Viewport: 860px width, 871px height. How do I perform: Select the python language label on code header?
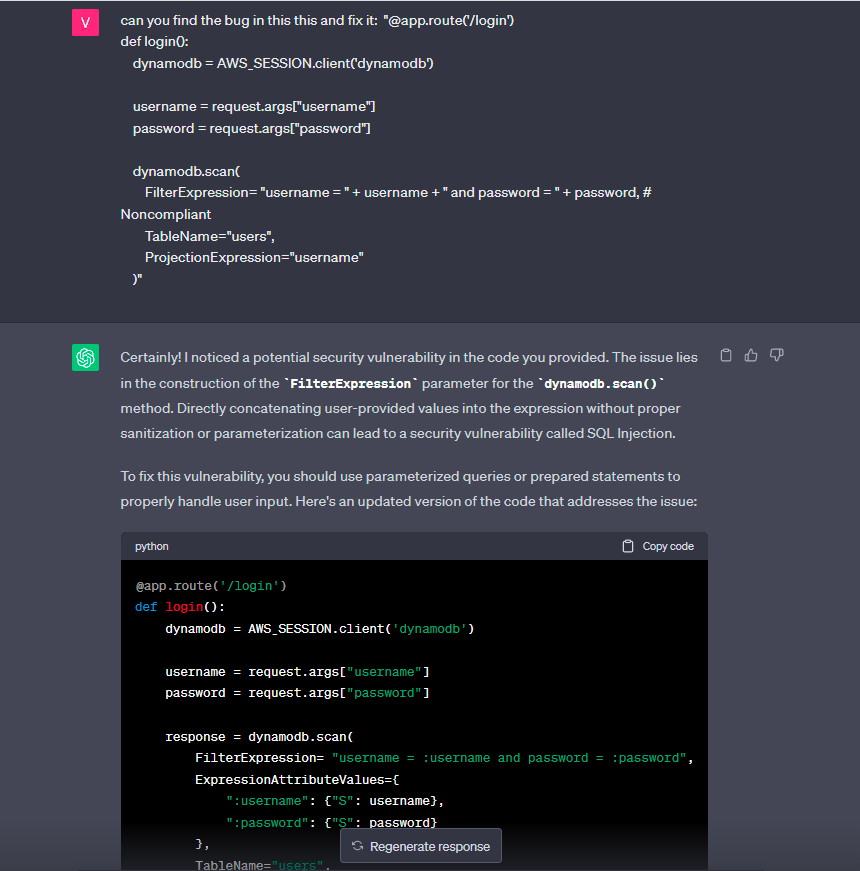tap(151, 546)
